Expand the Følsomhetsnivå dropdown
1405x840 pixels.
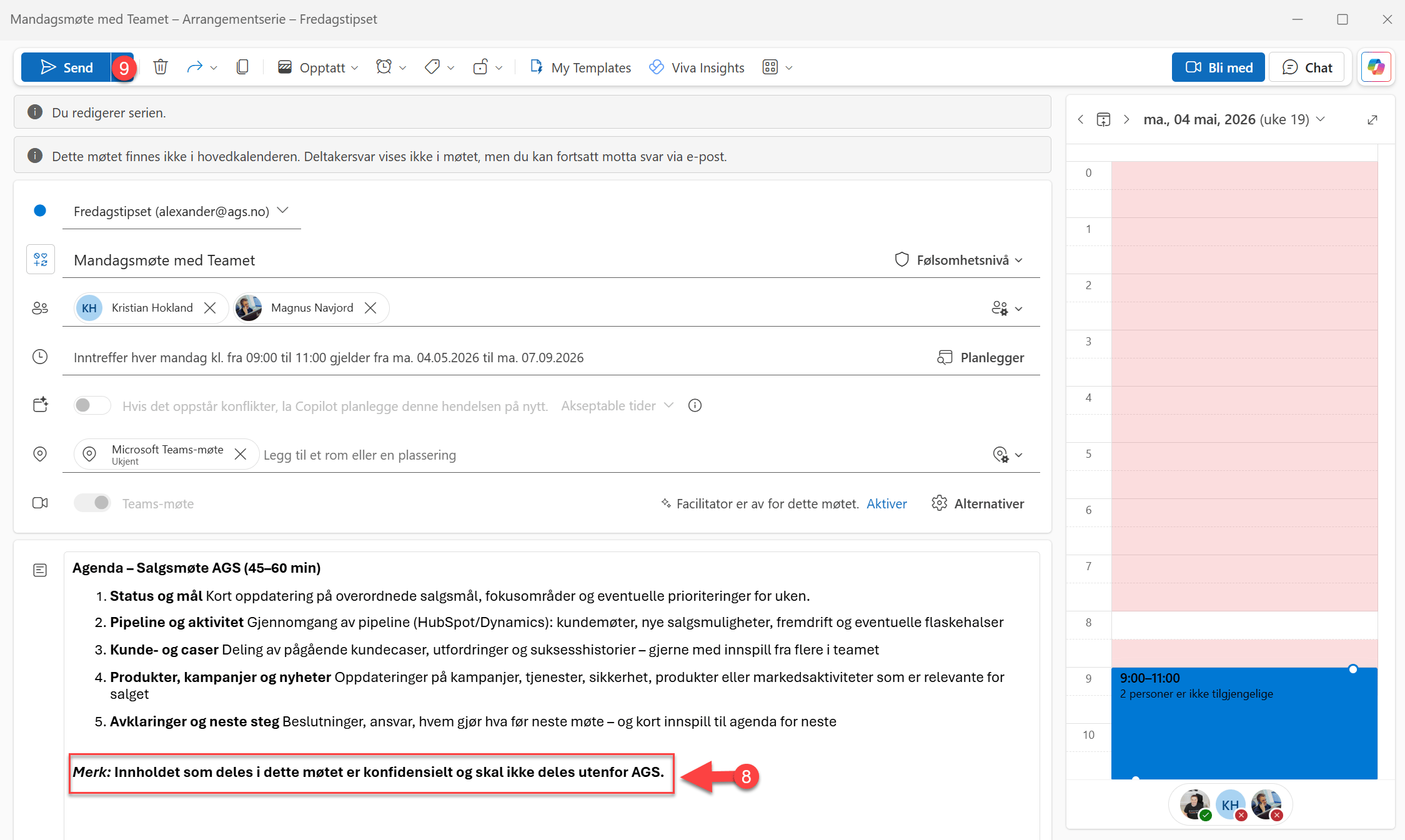point(960,260)
